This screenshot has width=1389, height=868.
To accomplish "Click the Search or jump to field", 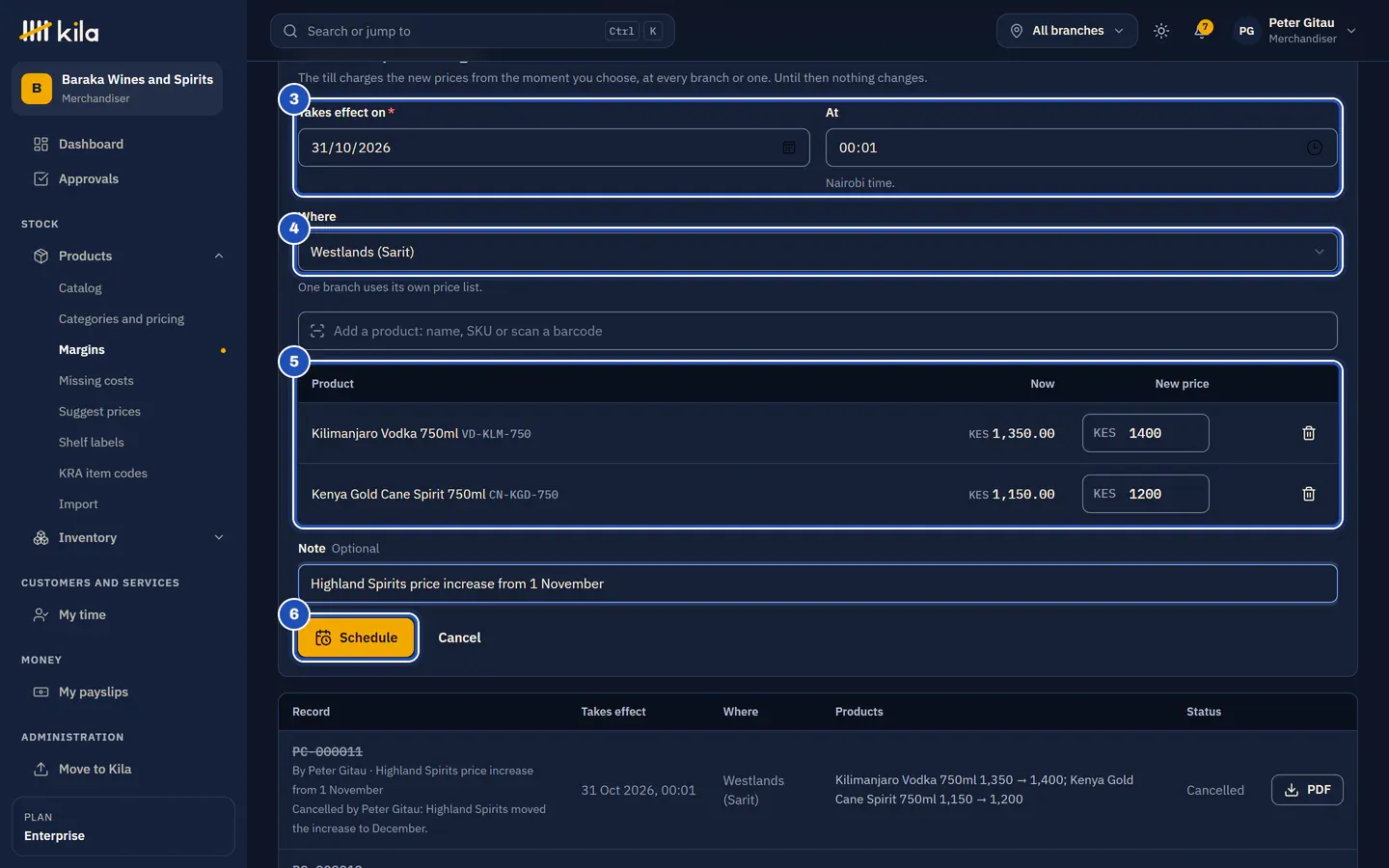I will coord(473,31).
